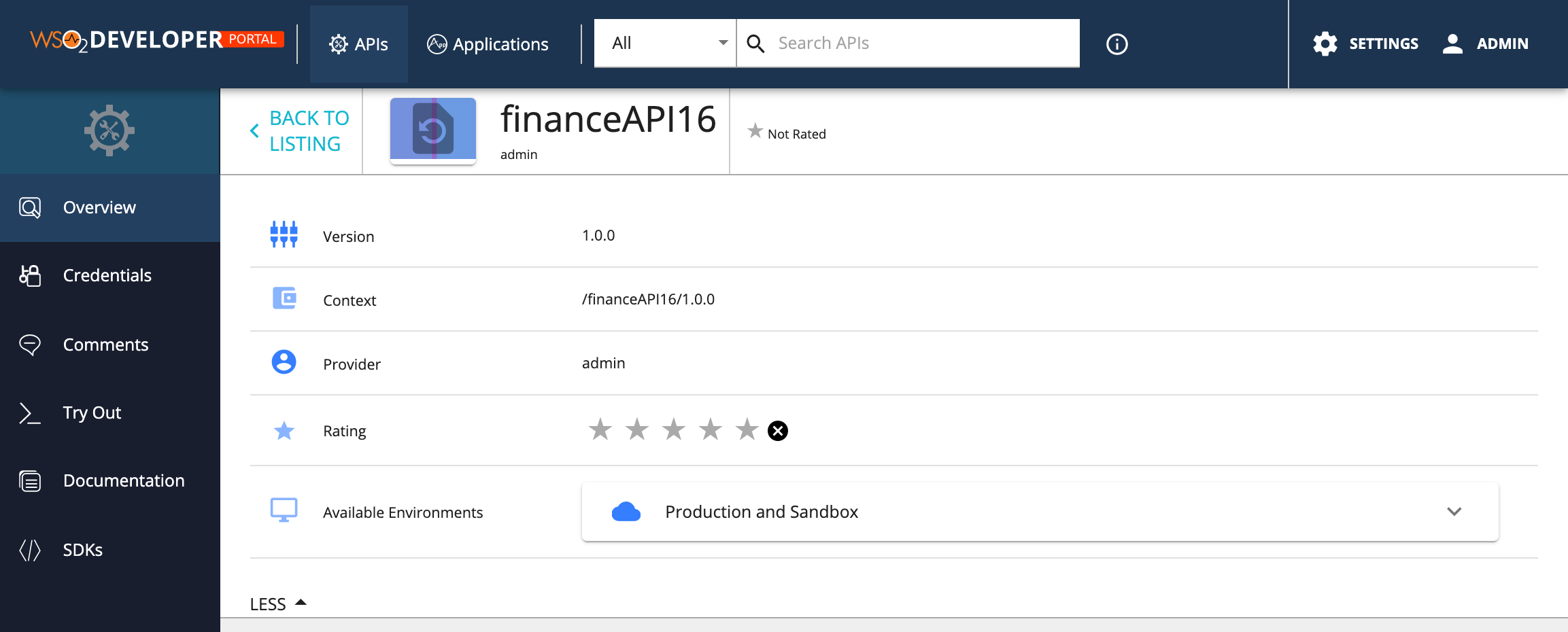Select Comments in the left sidebar

pyautogui.click(x=110, y=345)
